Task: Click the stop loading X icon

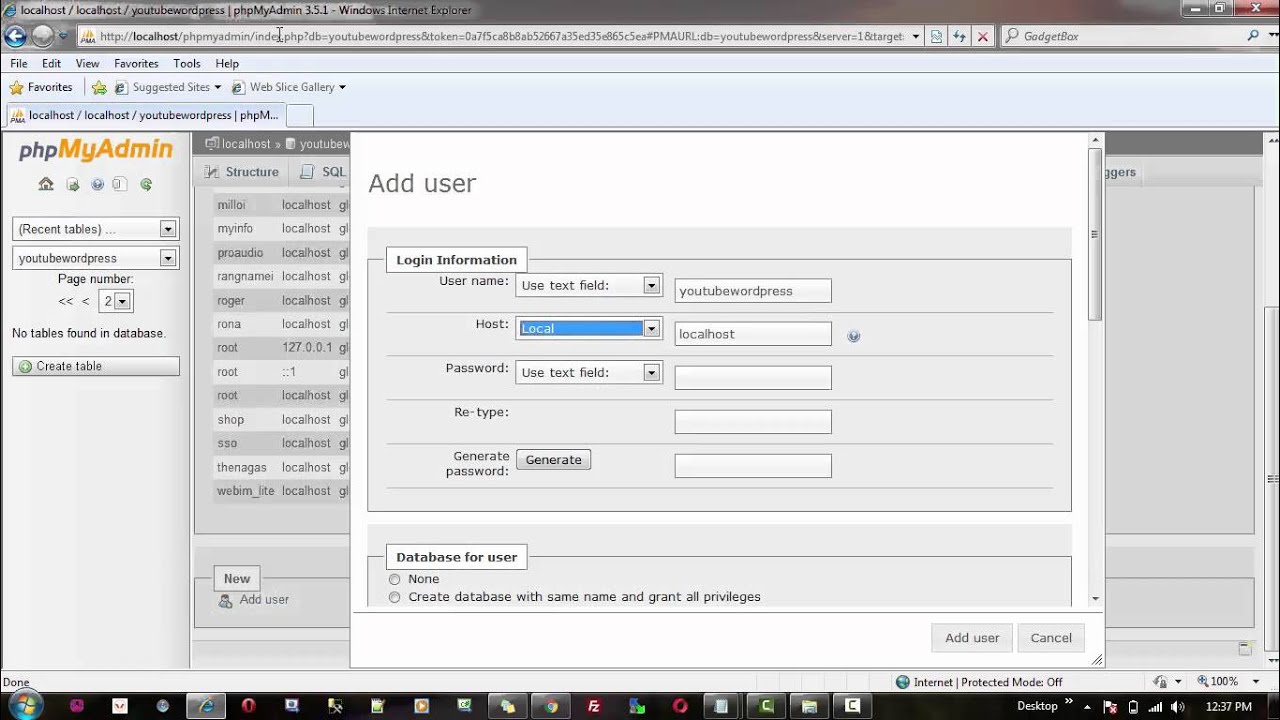Action: [x=983, y=36]
